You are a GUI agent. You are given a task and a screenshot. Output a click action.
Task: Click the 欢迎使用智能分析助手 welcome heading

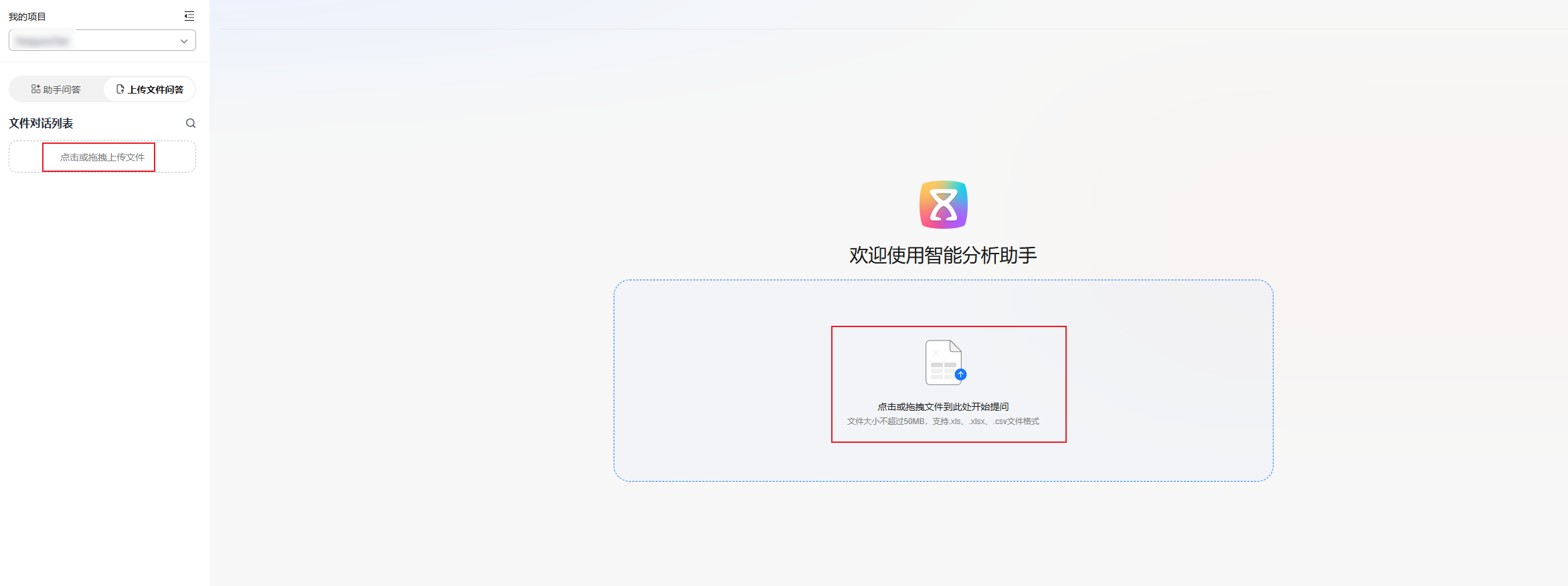tap(944, 255)
